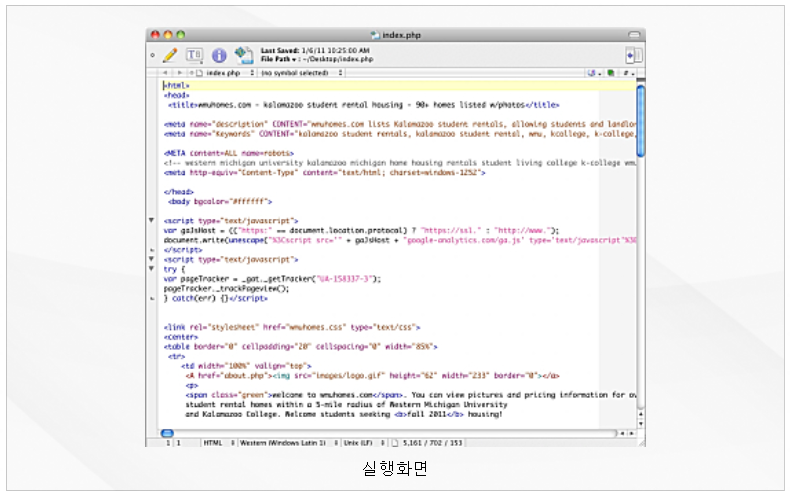
Task: Expand the File Path dropdown arrow
Action: (x=294, y=59)
